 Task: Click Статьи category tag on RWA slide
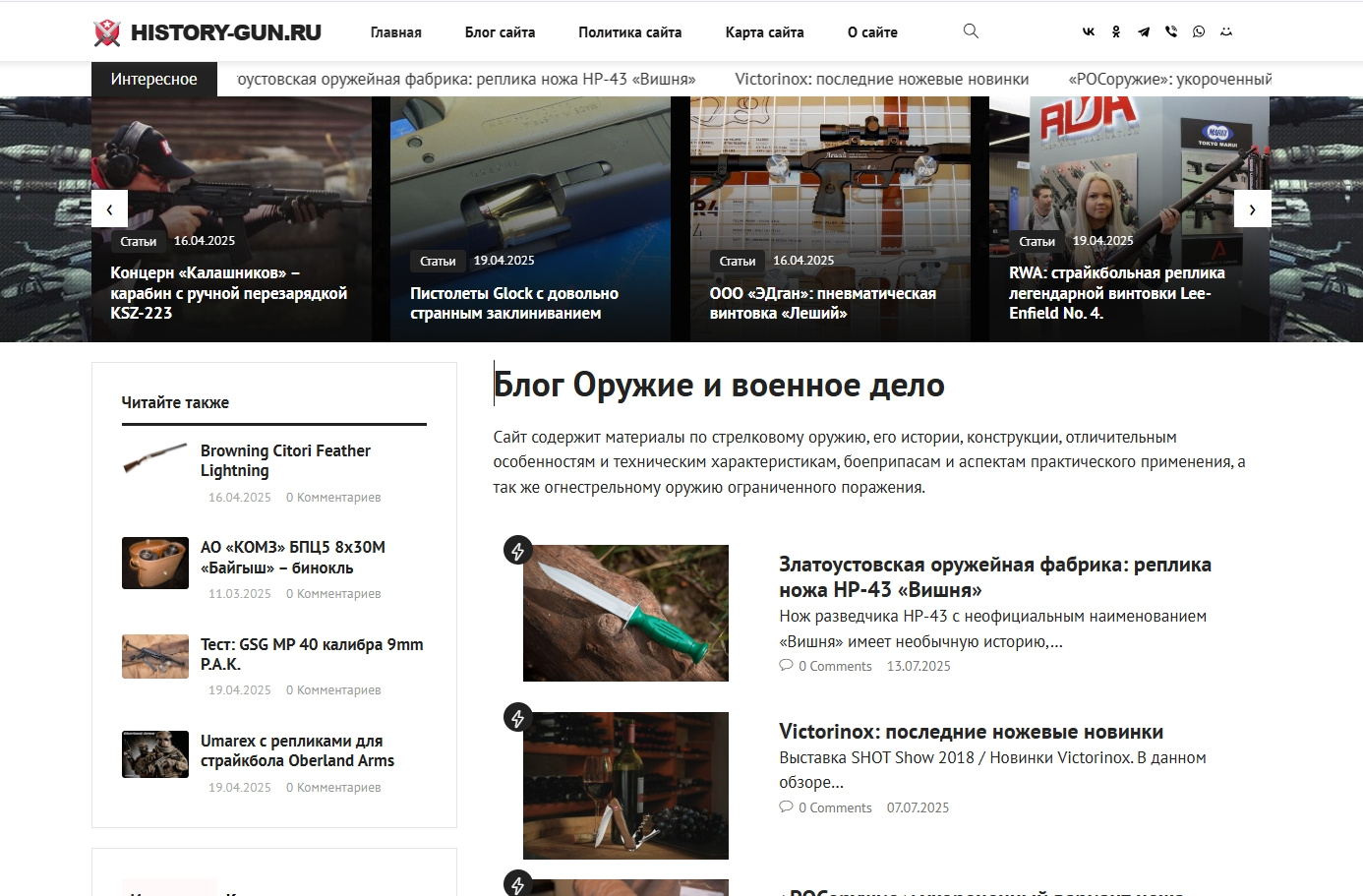(x=1037, y=241)
